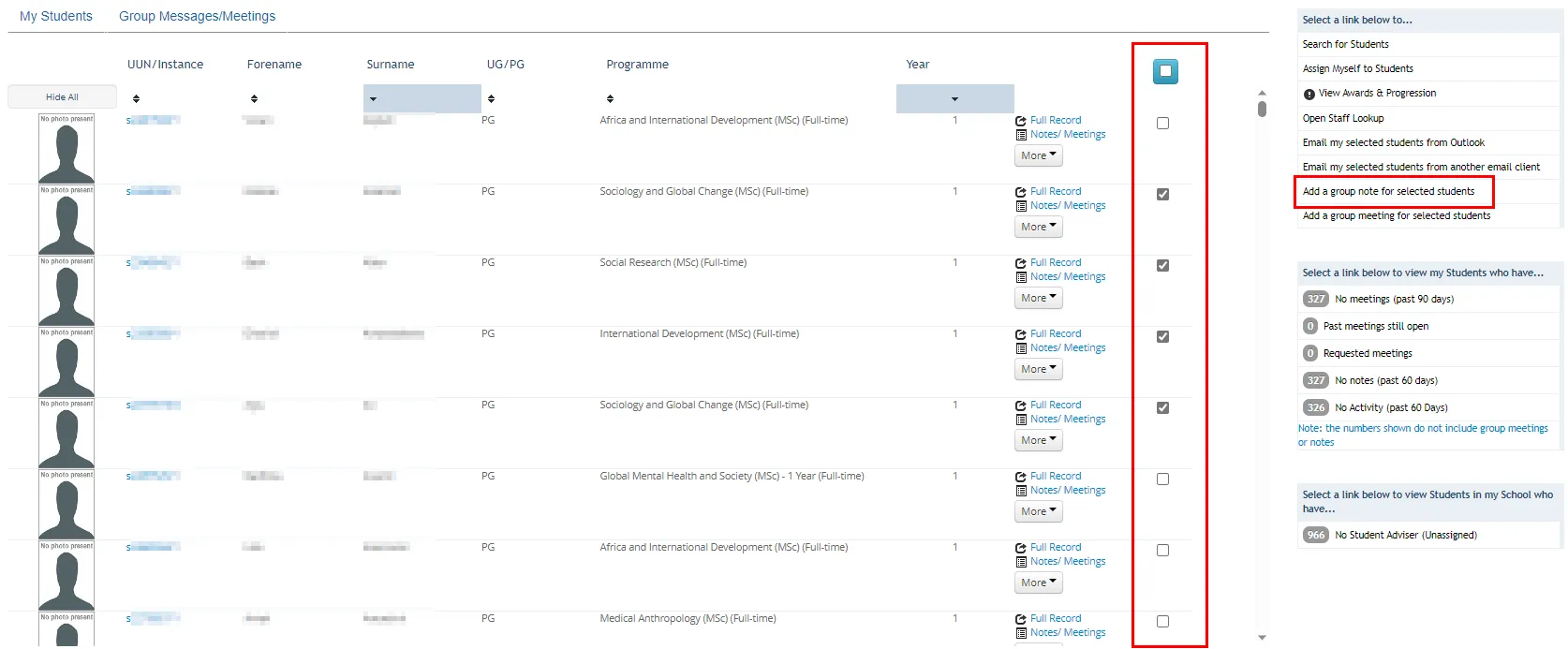Viewport: 1568px width, 649px height.
Task: Select Assign Myself to Students
Action: click(1357, 68)
